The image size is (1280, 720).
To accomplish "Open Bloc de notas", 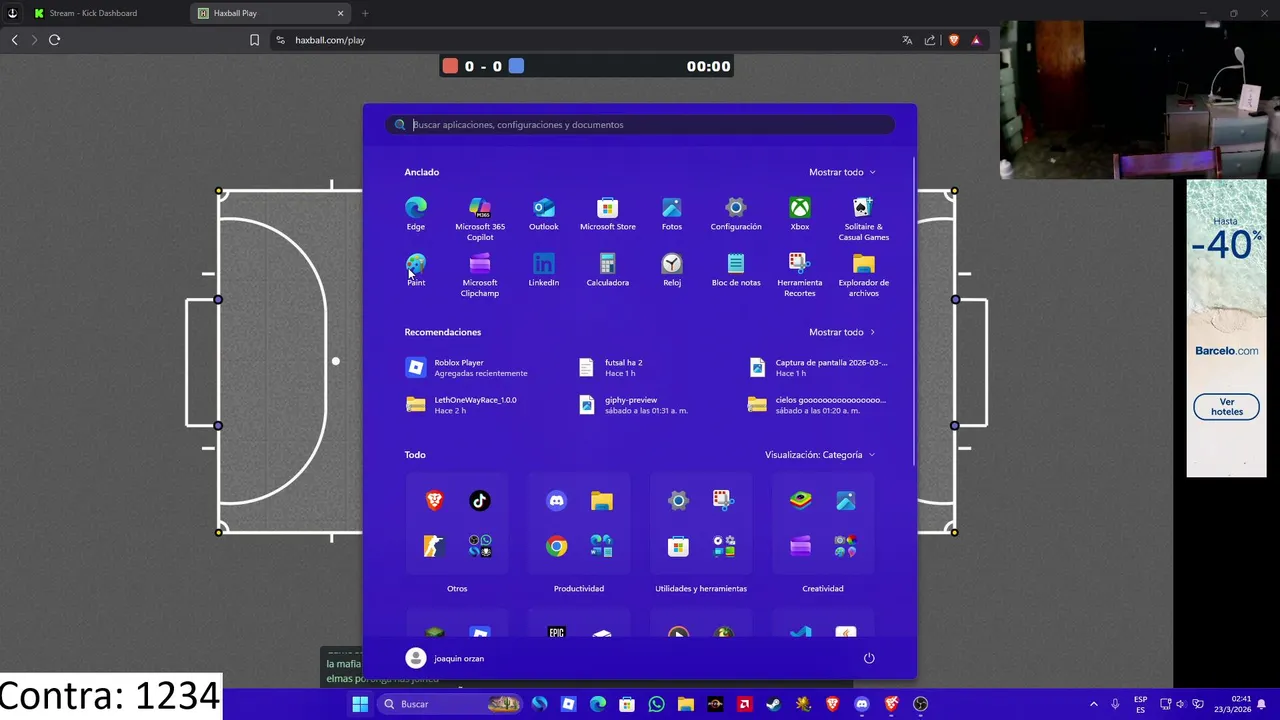I will (736, 269).
